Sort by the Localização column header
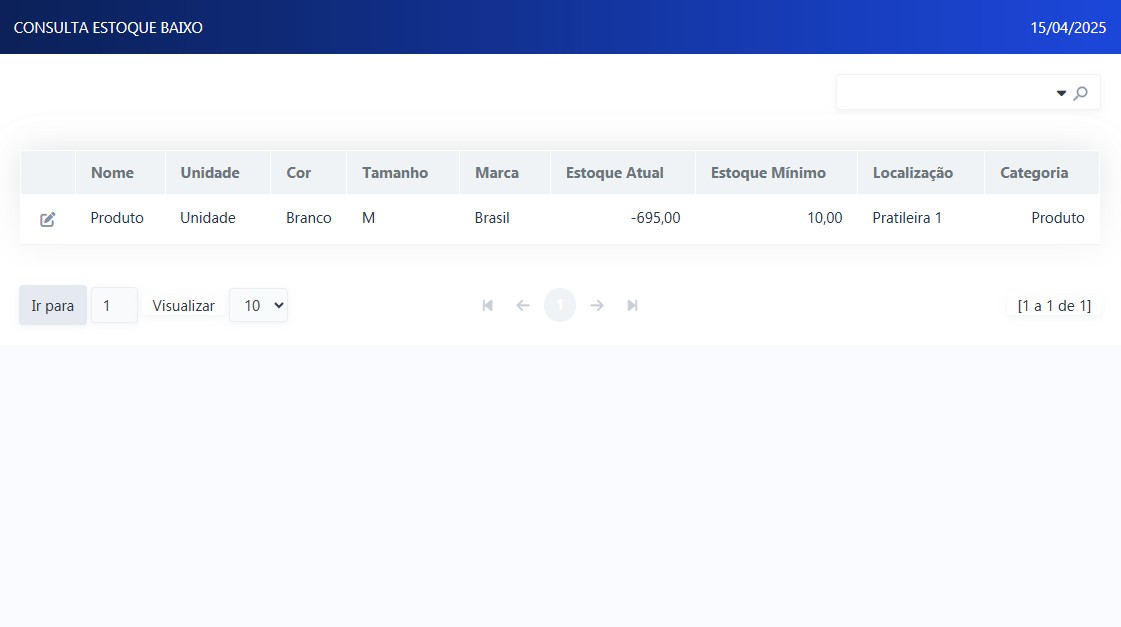 913,172
